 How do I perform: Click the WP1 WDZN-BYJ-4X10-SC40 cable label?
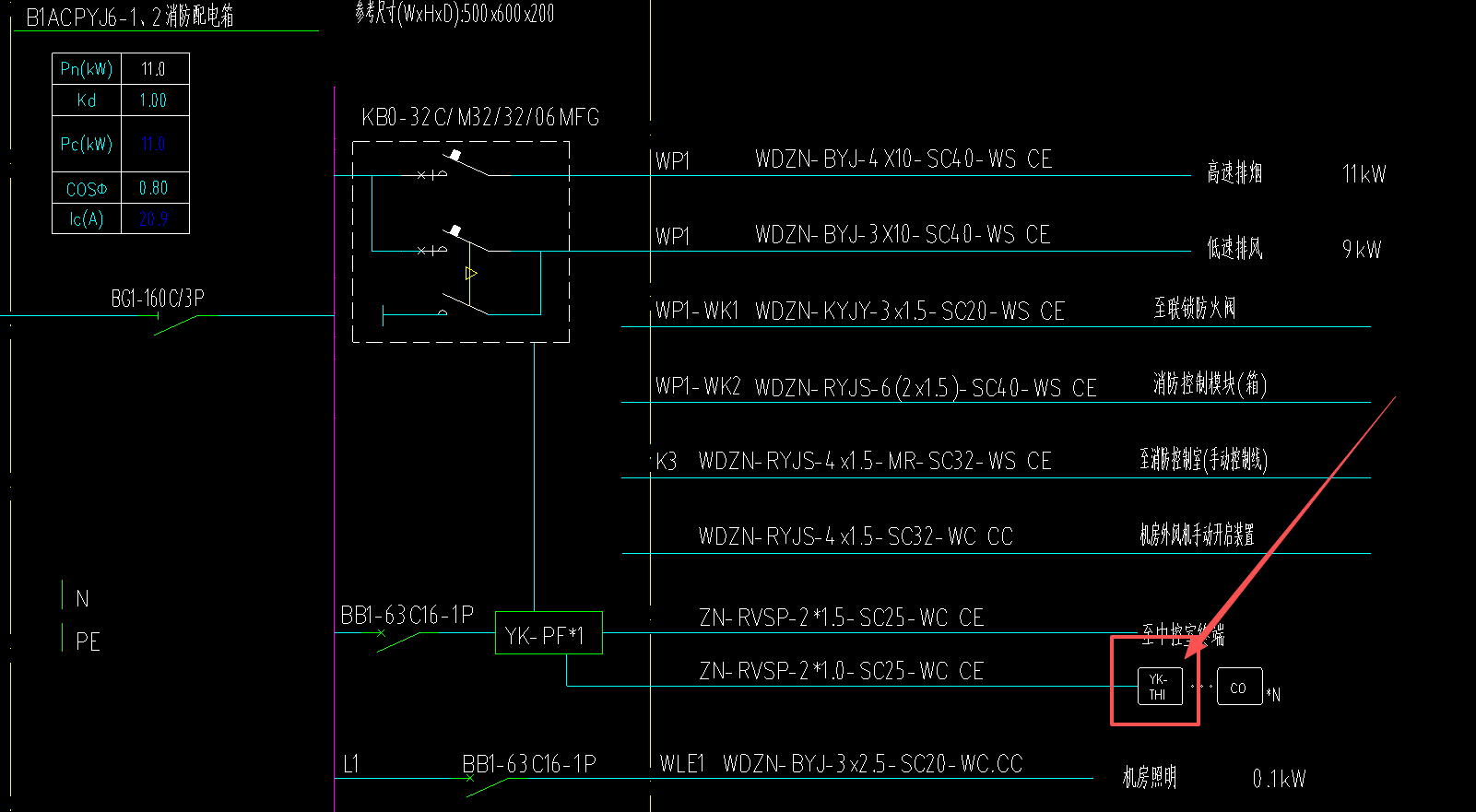tap(854, 159)
